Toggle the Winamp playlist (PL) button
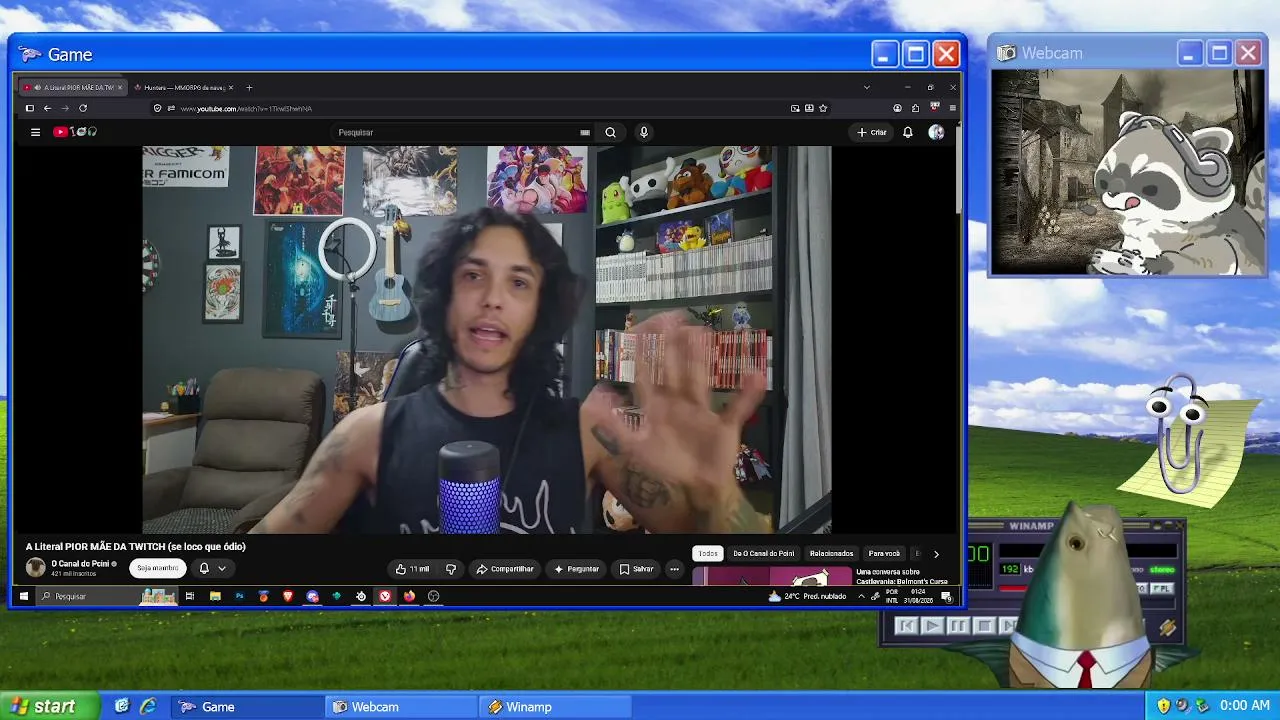Screen dimensions: 1280x720 tap(1162, 589)
